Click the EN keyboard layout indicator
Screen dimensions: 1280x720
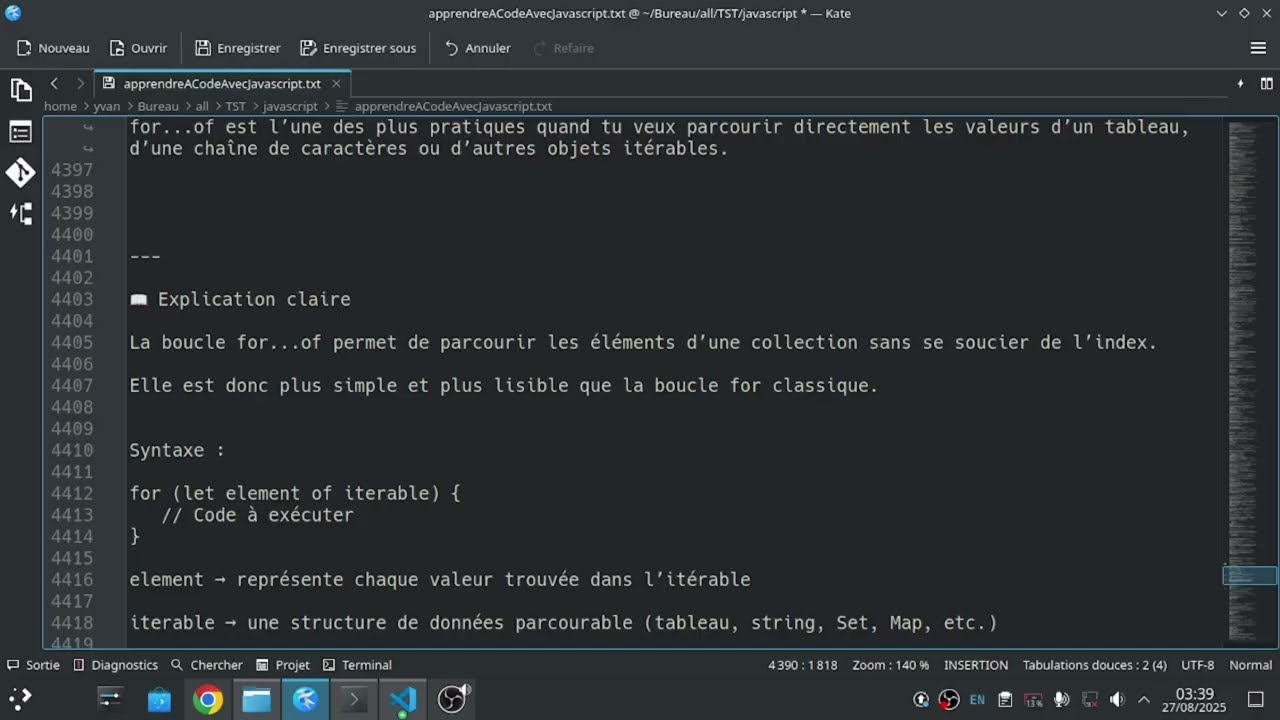(x=977, y=699)
